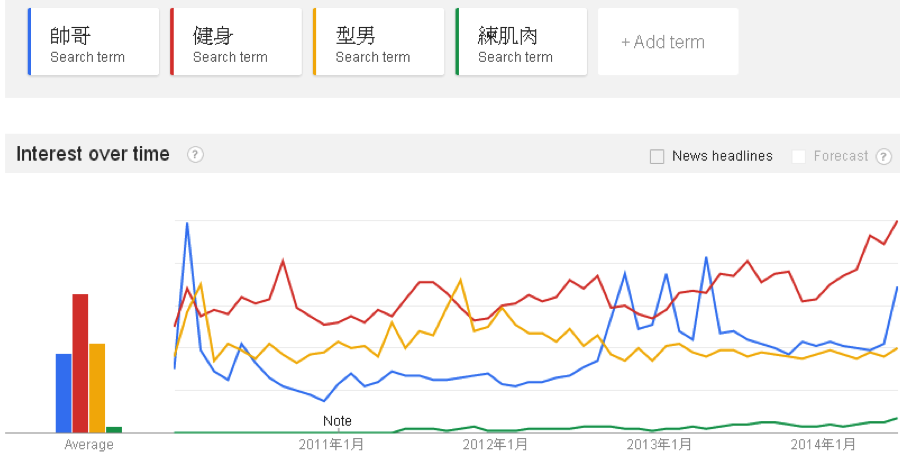Click the 2012年1月 axis label
Viewport: 900px width, 459px height.
pos(494,444)
